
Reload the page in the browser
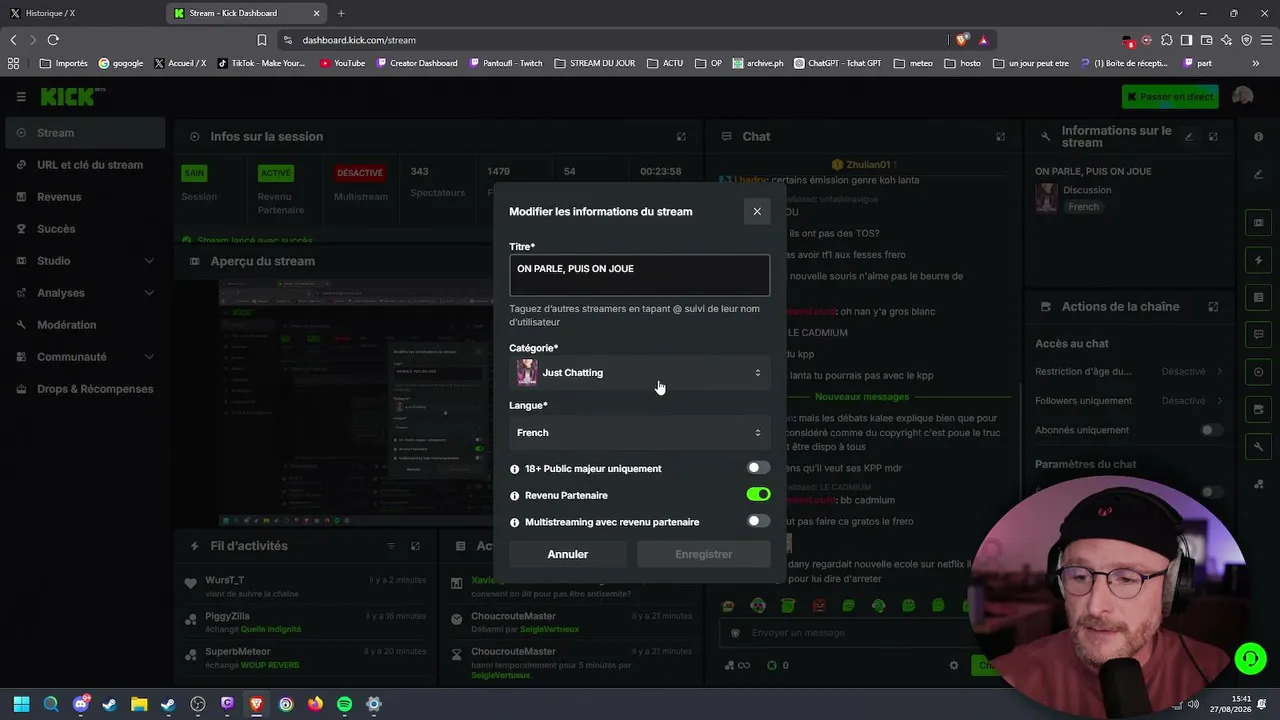point(53,40)
